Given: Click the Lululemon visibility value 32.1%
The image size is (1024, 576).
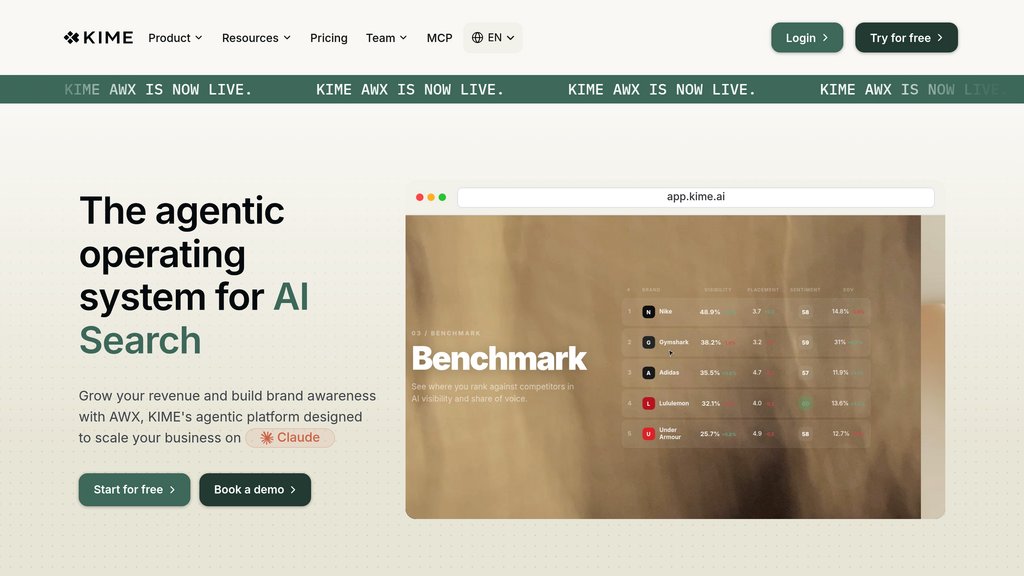Looking at the screenshot, I should (711, 404).
